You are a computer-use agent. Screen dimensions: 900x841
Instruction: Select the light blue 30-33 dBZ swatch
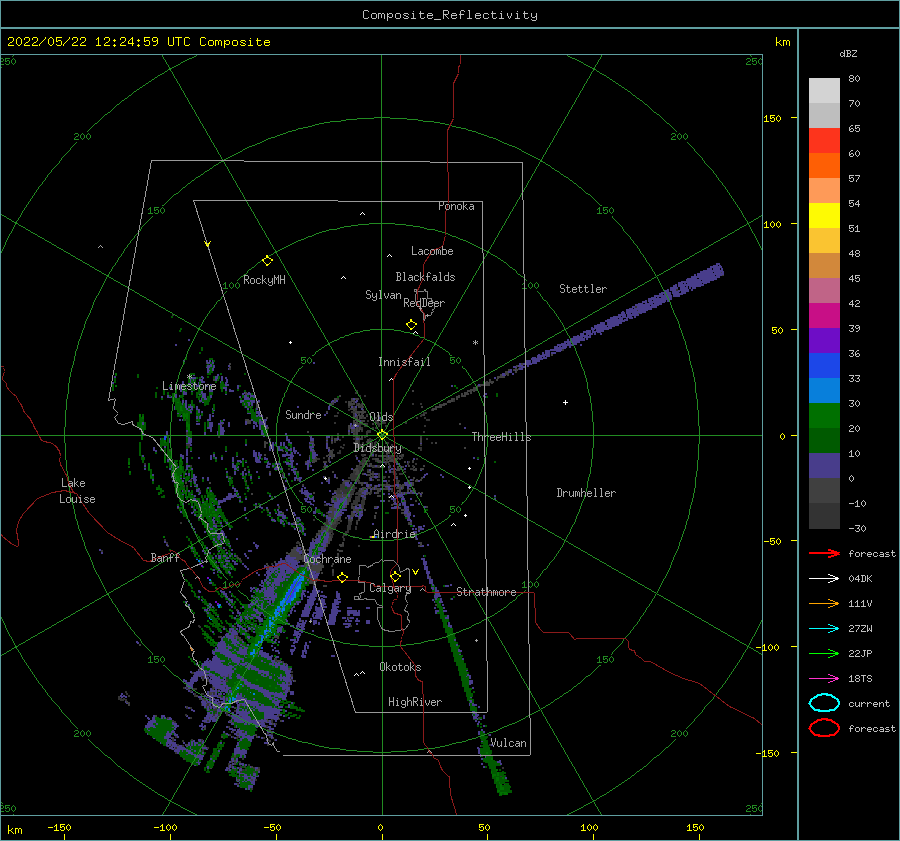pyautogui.click(x=824, y=390)
